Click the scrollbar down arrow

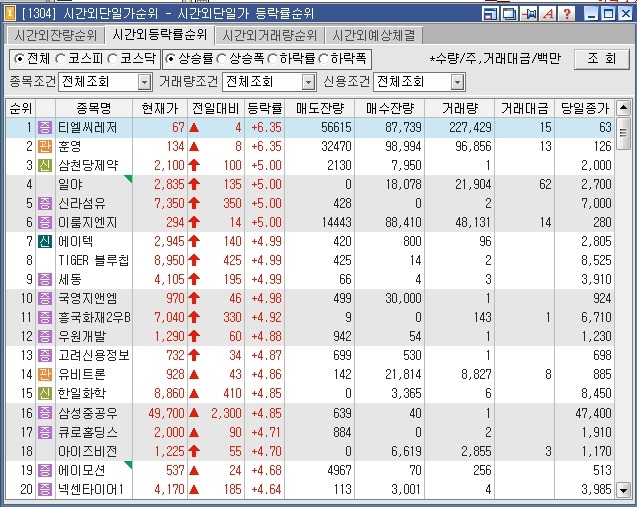pos(623,490)
